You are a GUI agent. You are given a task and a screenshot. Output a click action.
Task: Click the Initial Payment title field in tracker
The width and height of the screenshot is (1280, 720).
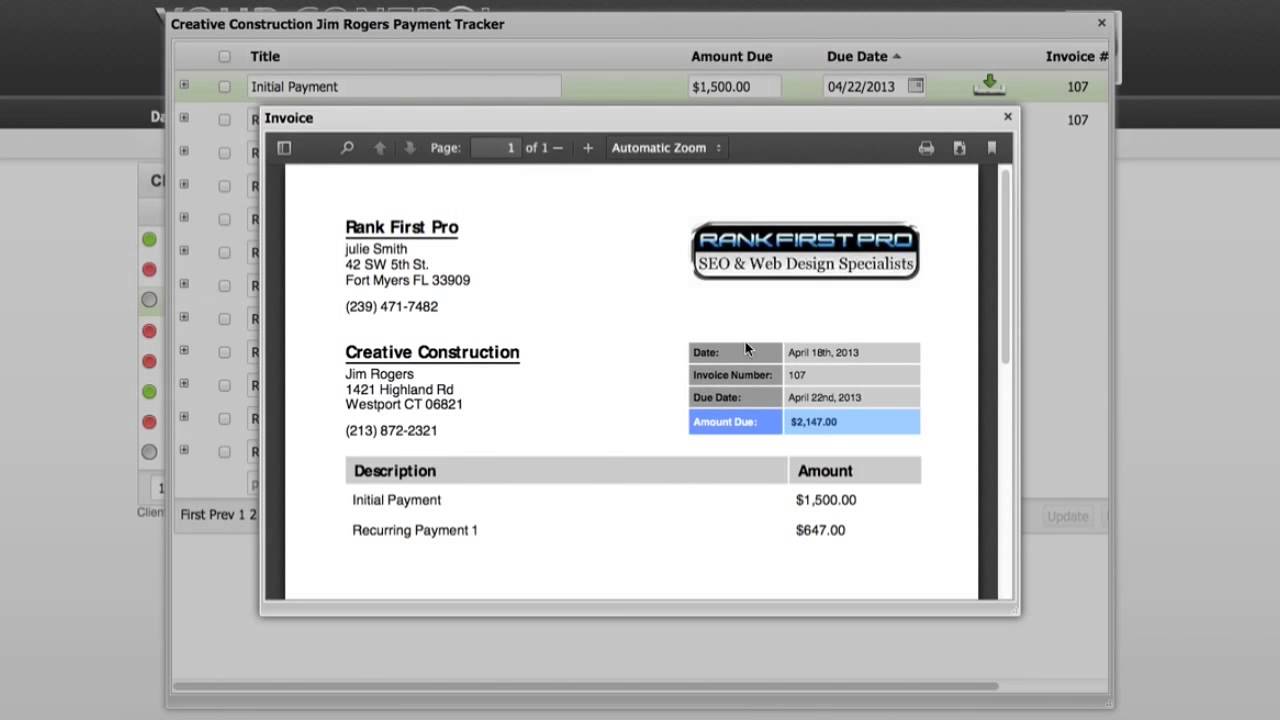[x=404, y=87]
